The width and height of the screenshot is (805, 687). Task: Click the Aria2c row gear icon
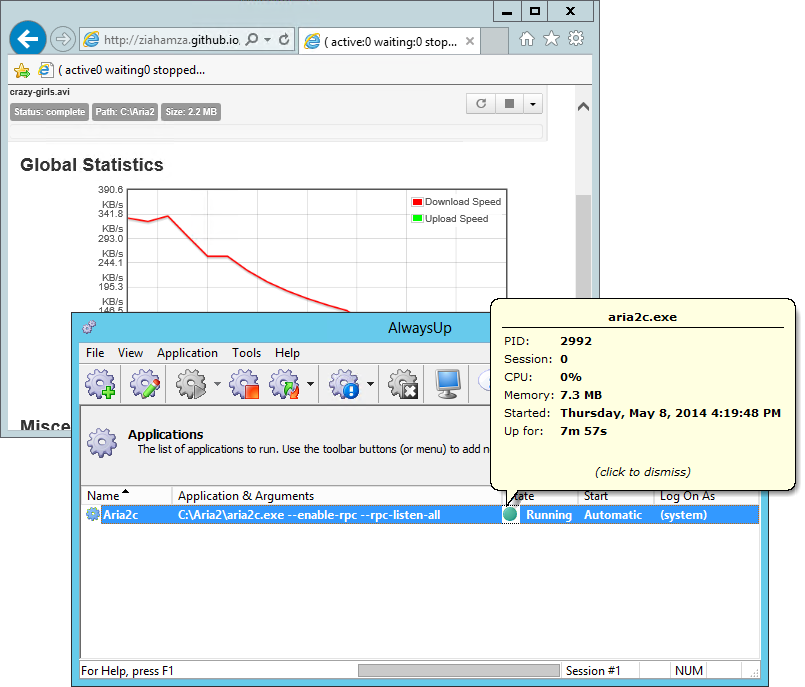92,514
